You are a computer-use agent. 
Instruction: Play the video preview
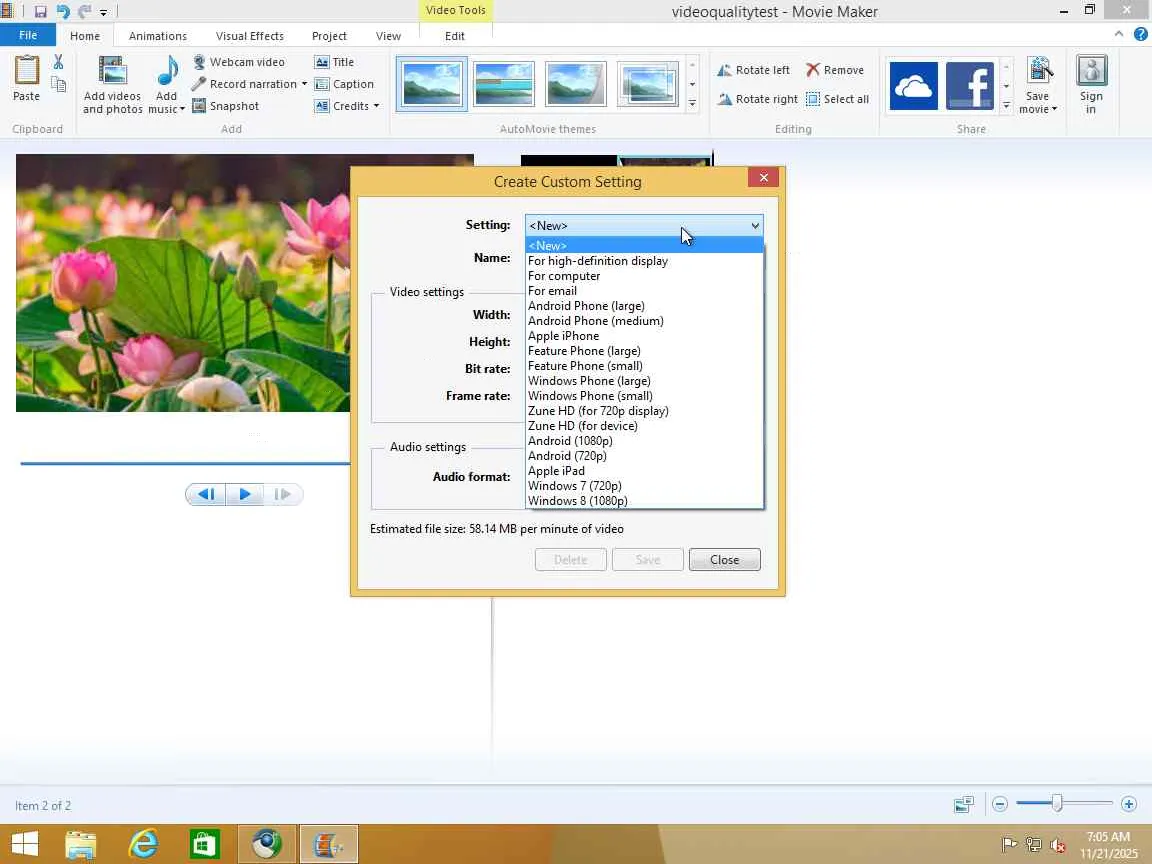click(245, 494)
